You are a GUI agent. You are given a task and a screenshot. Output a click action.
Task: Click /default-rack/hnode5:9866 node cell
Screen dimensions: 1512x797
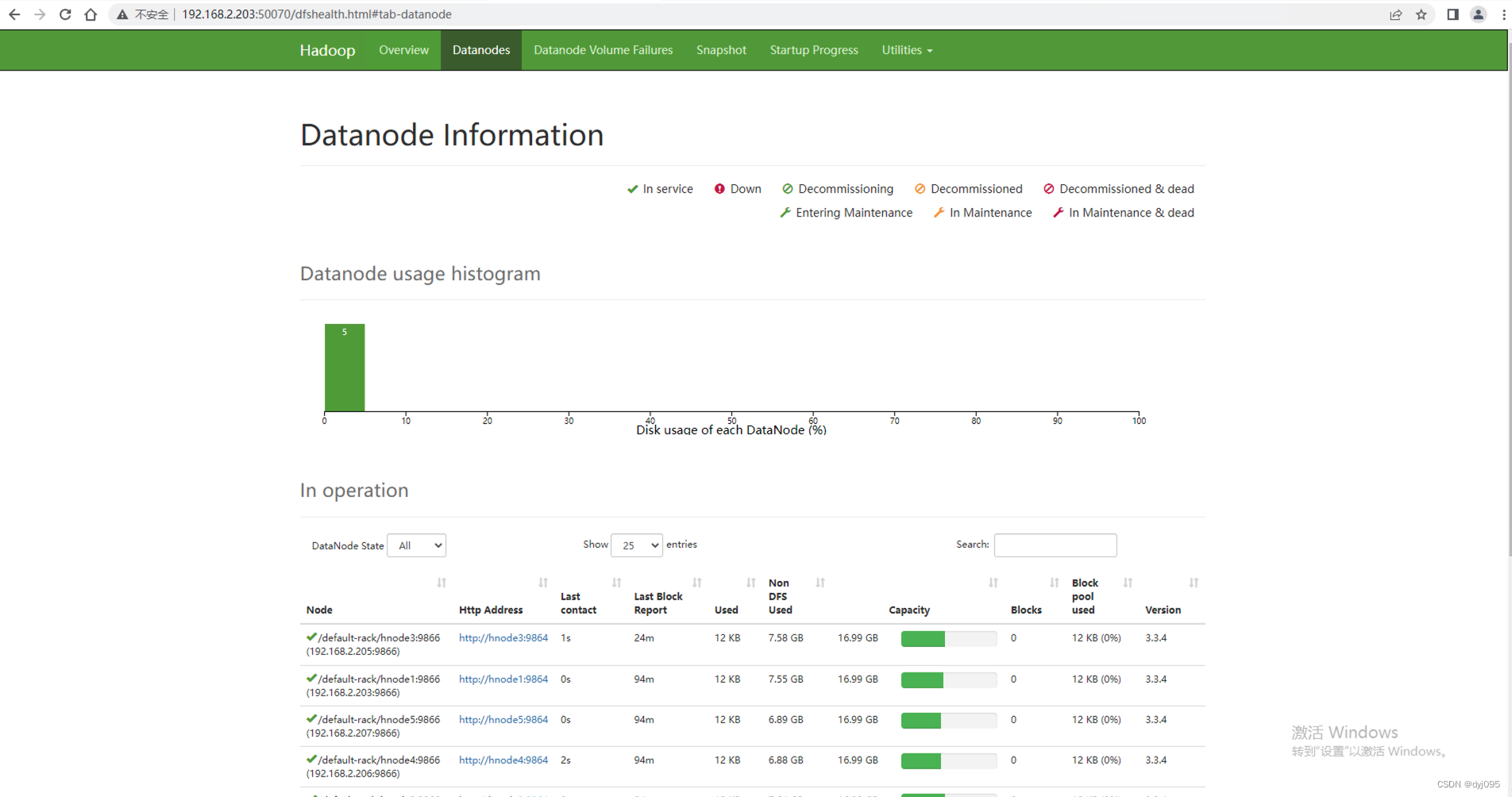[373, 726]
